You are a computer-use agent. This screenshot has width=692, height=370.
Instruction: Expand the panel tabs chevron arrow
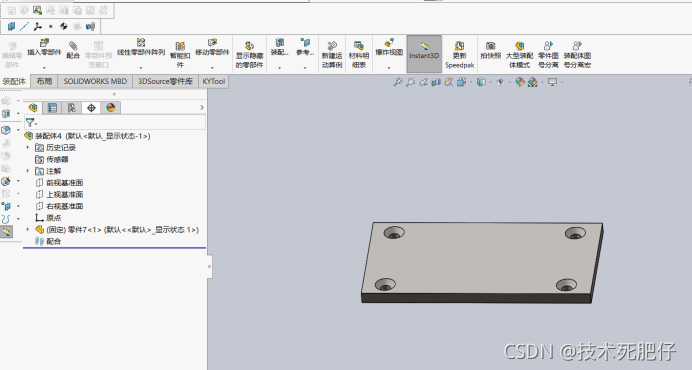tap(202, 107)
